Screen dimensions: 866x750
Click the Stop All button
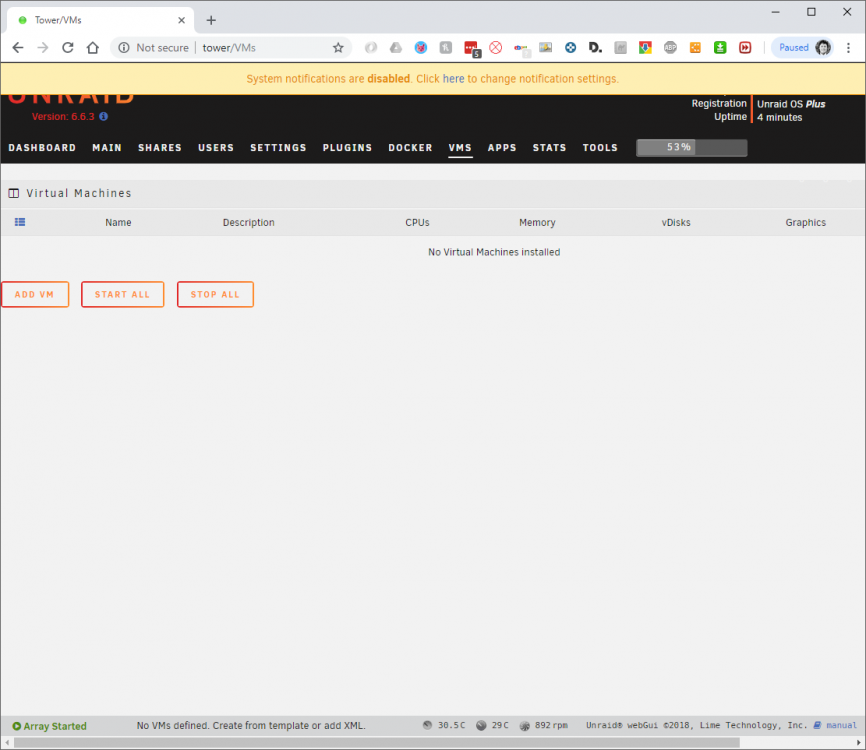coord(215,294)
